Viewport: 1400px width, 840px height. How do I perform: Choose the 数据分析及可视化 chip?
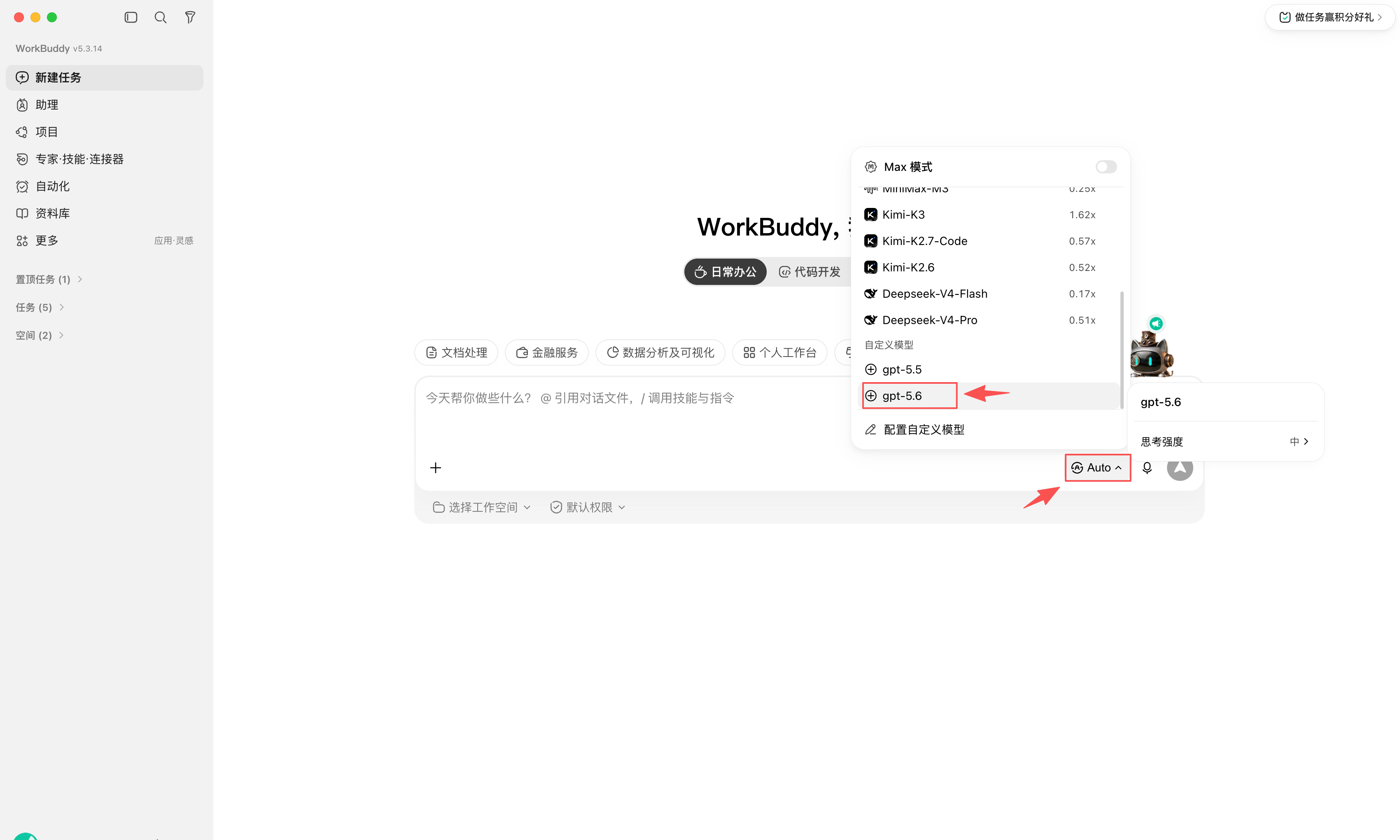pos(660,352)
